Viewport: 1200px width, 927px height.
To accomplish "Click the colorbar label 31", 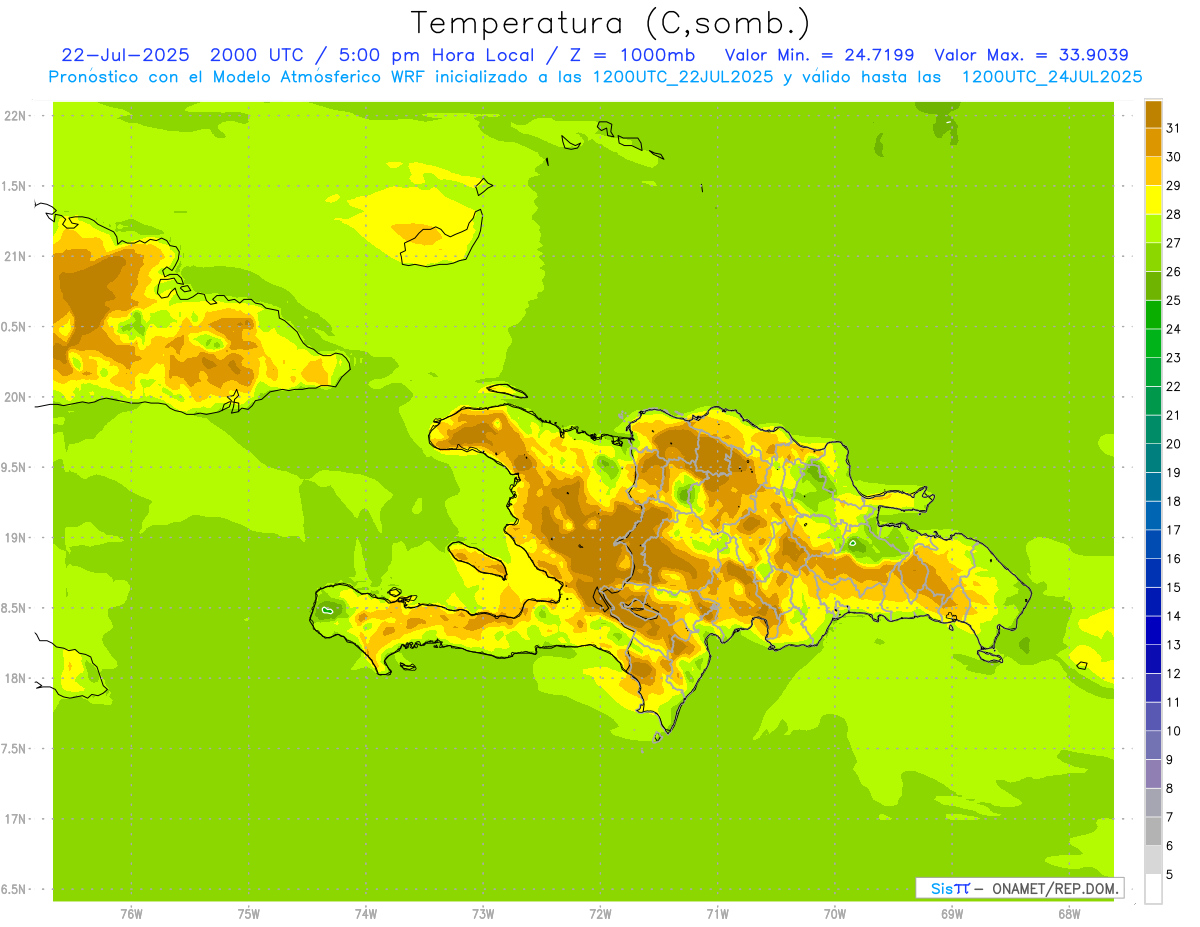I will coord(1173,128).
